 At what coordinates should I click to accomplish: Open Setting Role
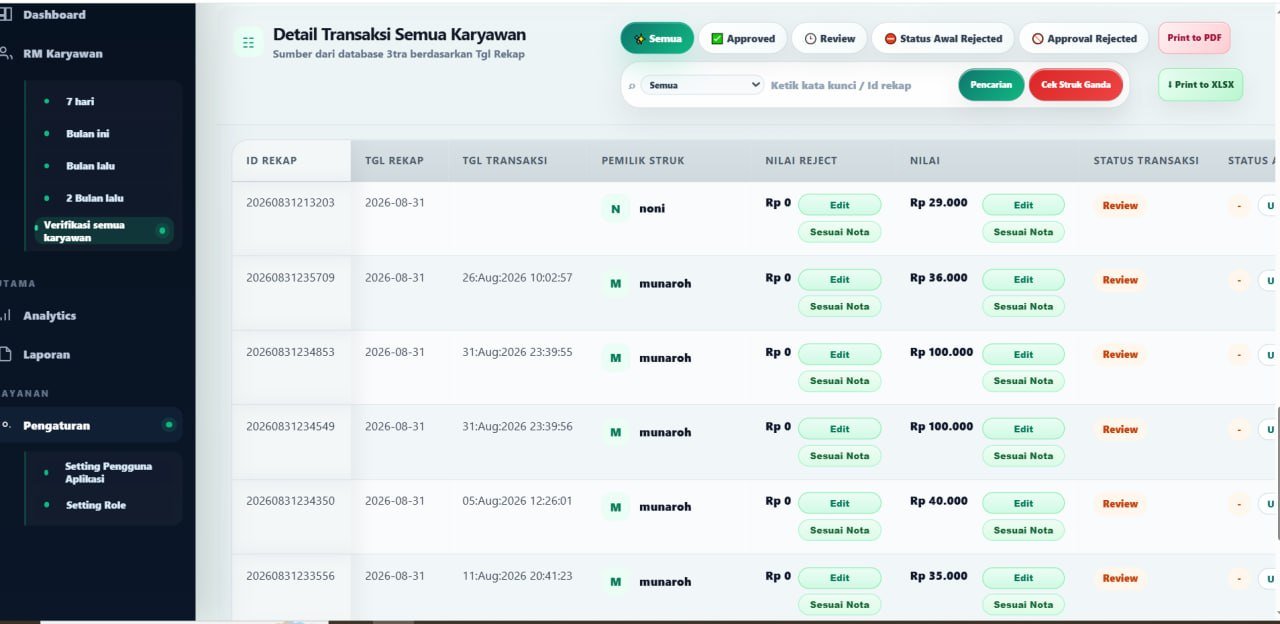pos(96,505)
